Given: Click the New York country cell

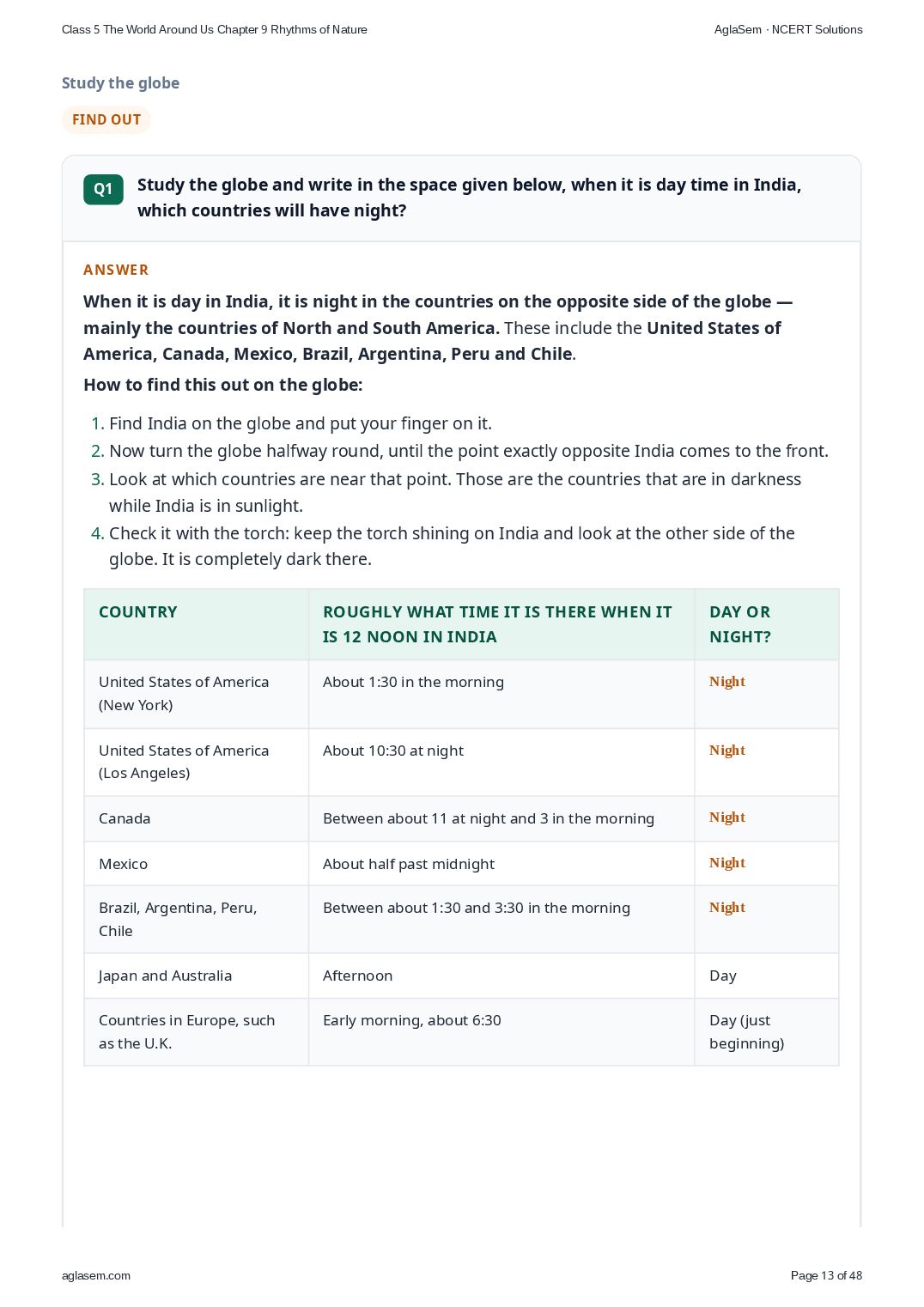Looking at the screenshot, I should click(x=197, y=694).
